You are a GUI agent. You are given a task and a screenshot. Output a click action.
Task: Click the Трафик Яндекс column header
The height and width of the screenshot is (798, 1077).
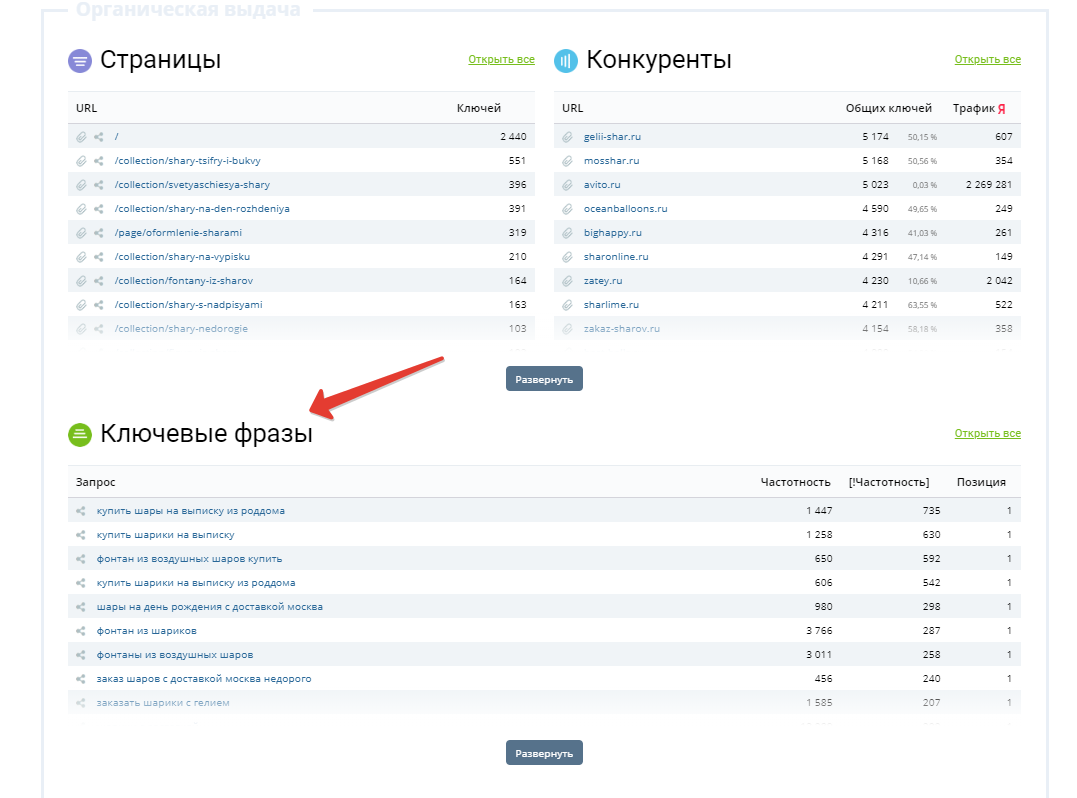(979, 108)
